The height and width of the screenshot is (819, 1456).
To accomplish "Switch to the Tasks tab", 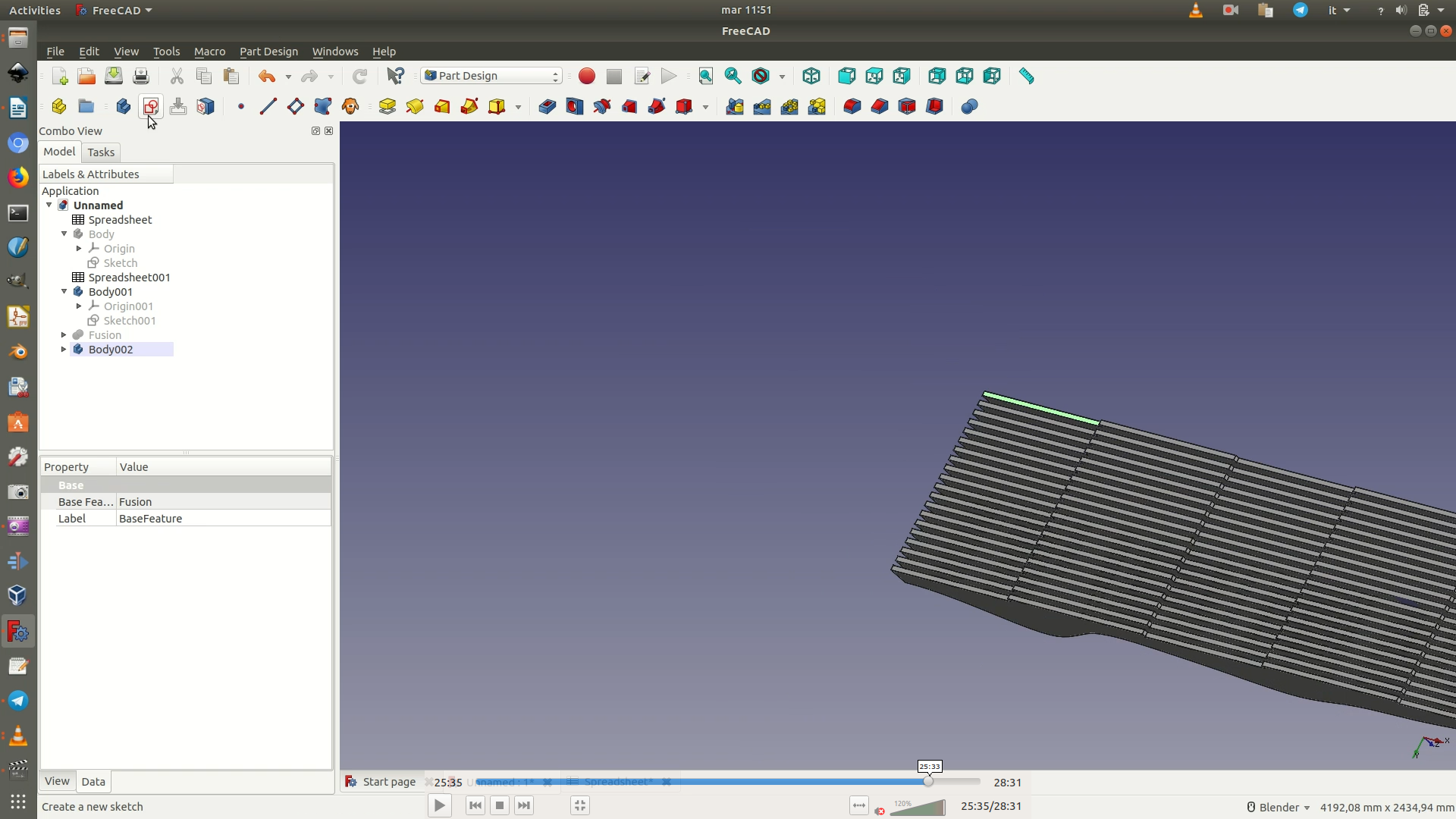I will (x=101, y=152).
